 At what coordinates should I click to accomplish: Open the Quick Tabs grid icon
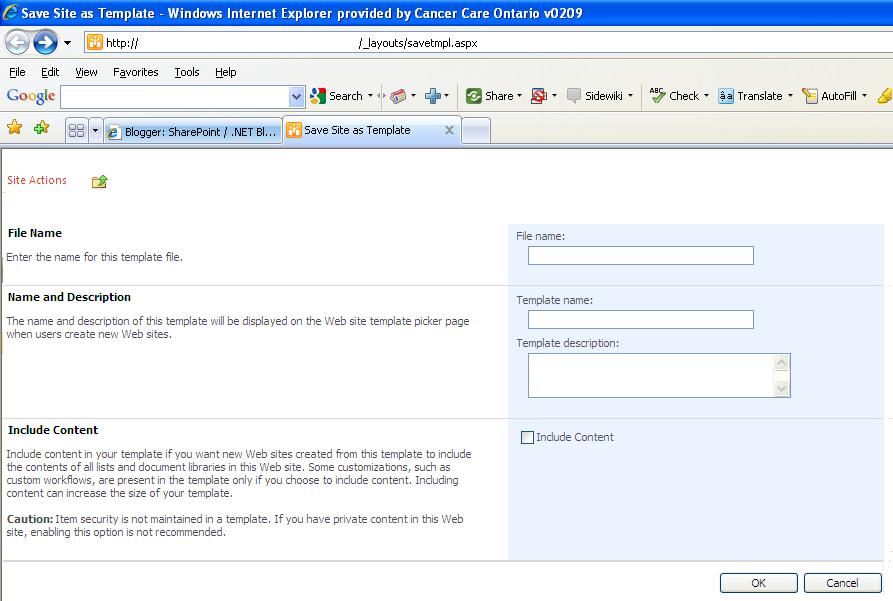(76, 131)
